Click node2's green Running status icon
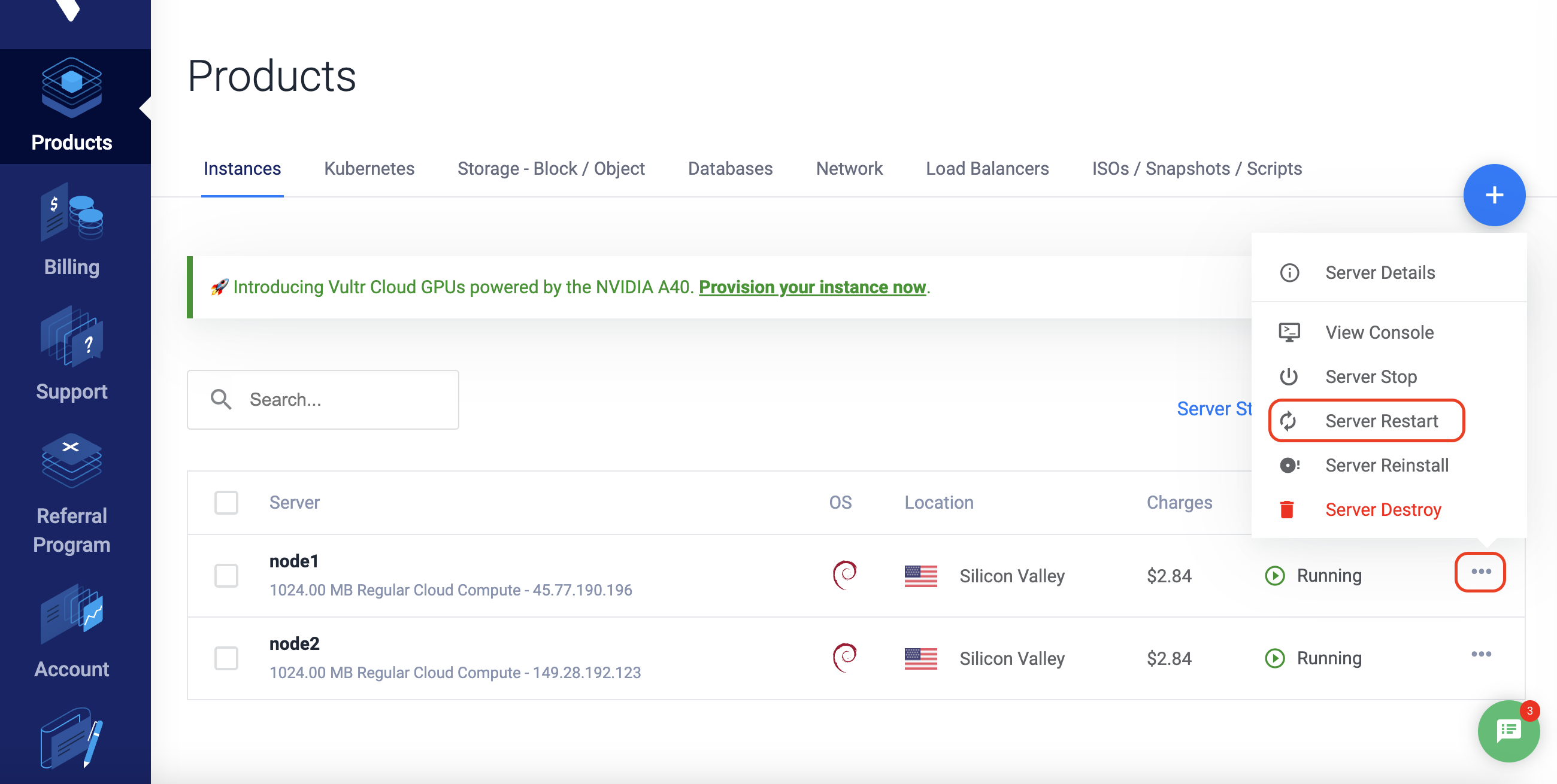The height and width of the screenshot is (784, 1557). click(x=1275, y=658)
